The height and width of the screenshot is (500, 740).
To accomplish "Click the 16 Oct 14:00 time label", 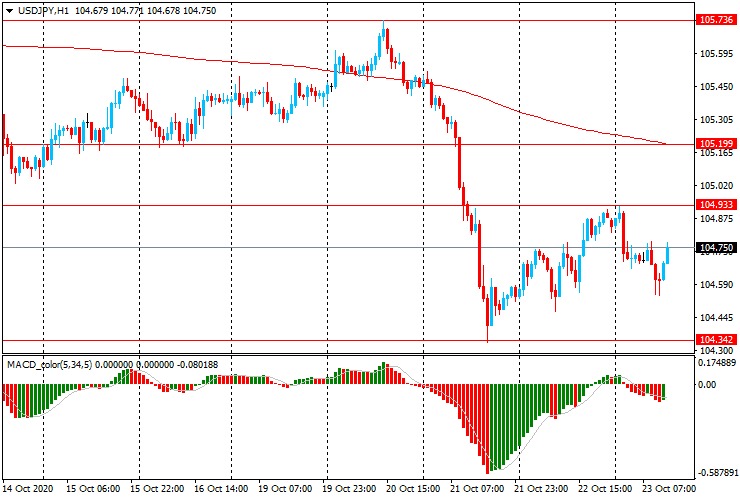I will (x=221, y=488).
